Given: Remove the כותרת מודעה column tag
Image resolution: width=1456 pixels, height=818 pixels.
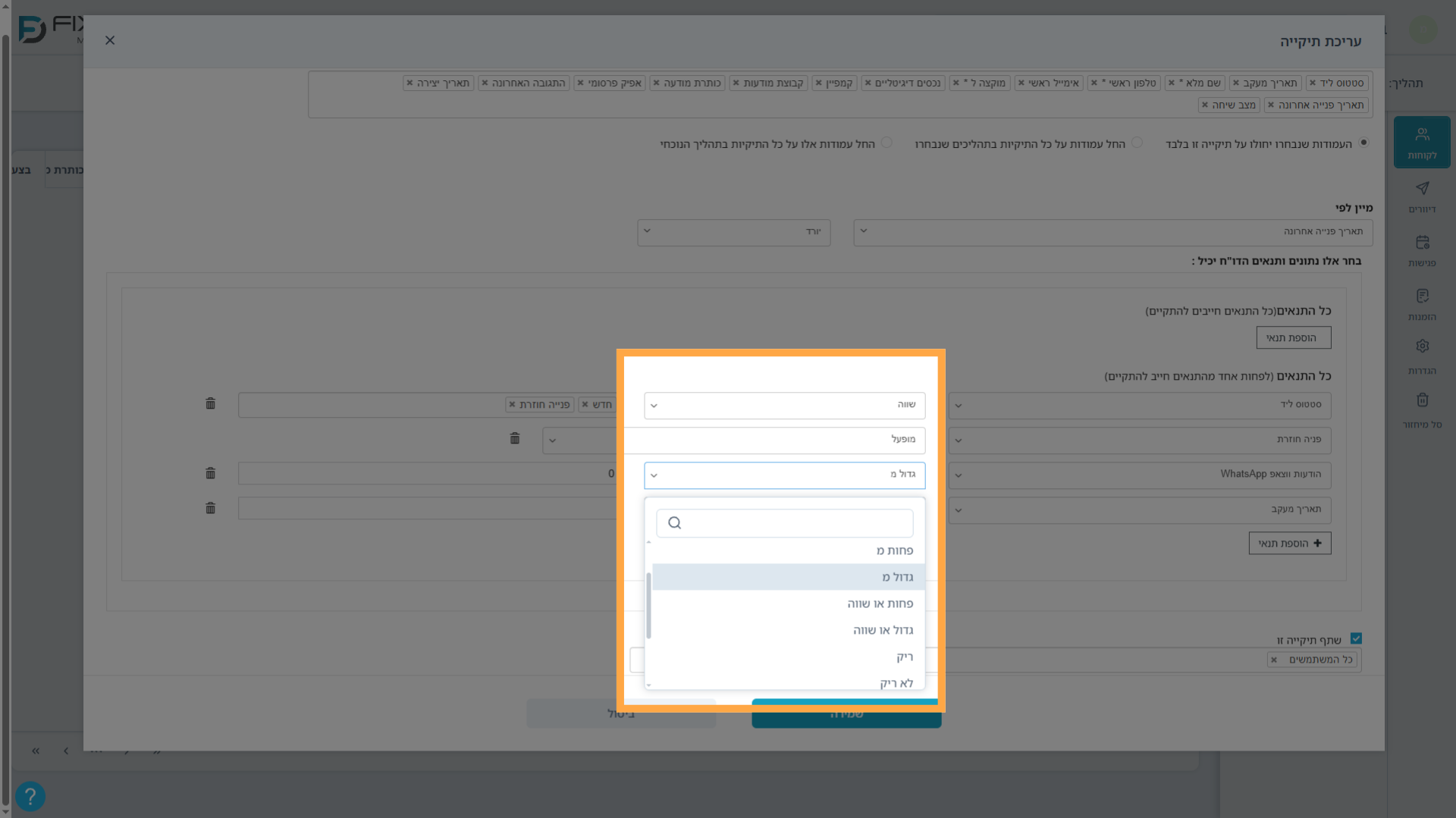Looking at the screenshot, I should pyautogui.click(x=657, y=83).
